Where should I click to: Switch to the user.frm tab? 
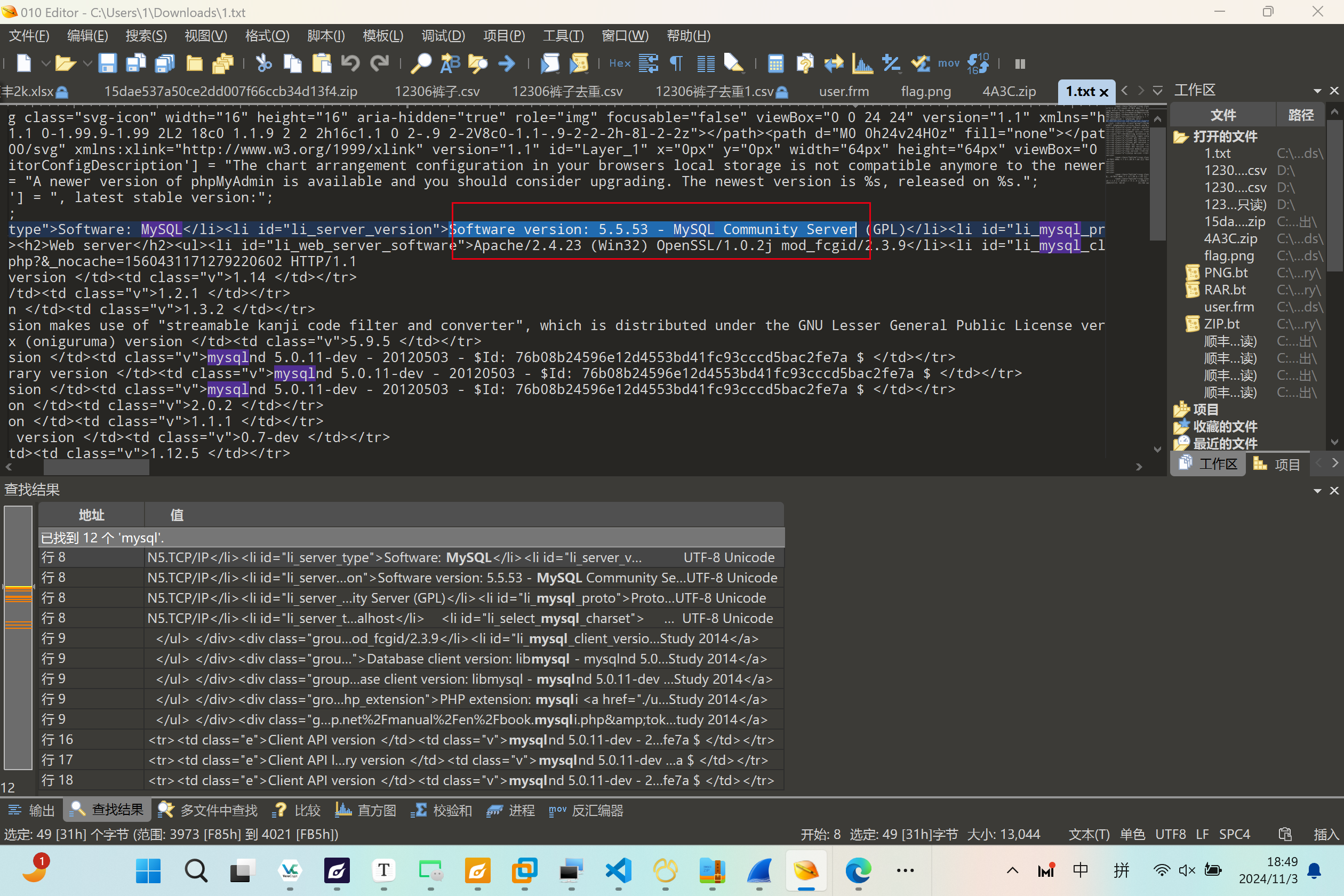click(843, 91)
